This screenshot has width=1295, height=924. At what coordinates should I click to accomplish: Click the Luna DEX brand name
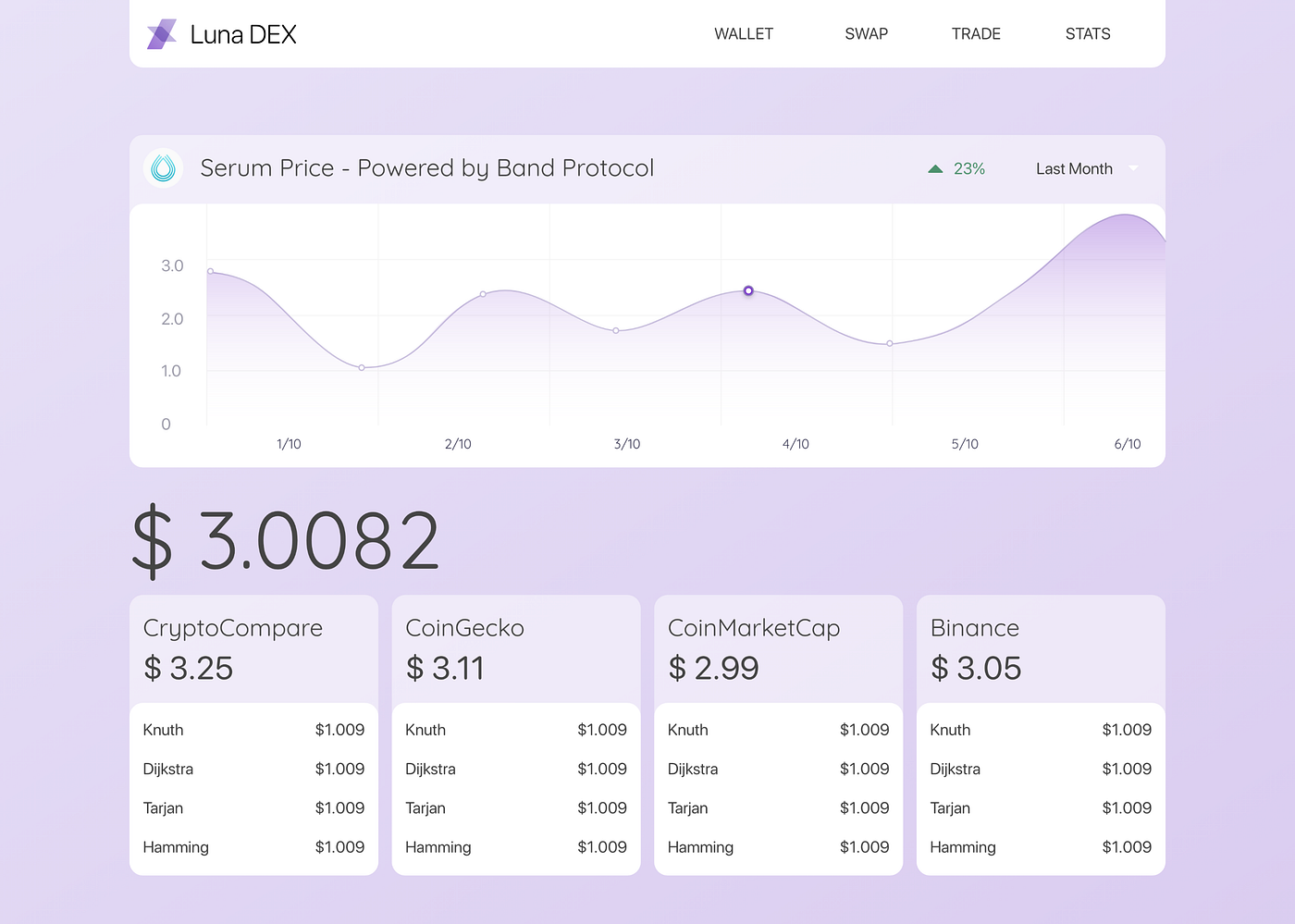(243, 34)
